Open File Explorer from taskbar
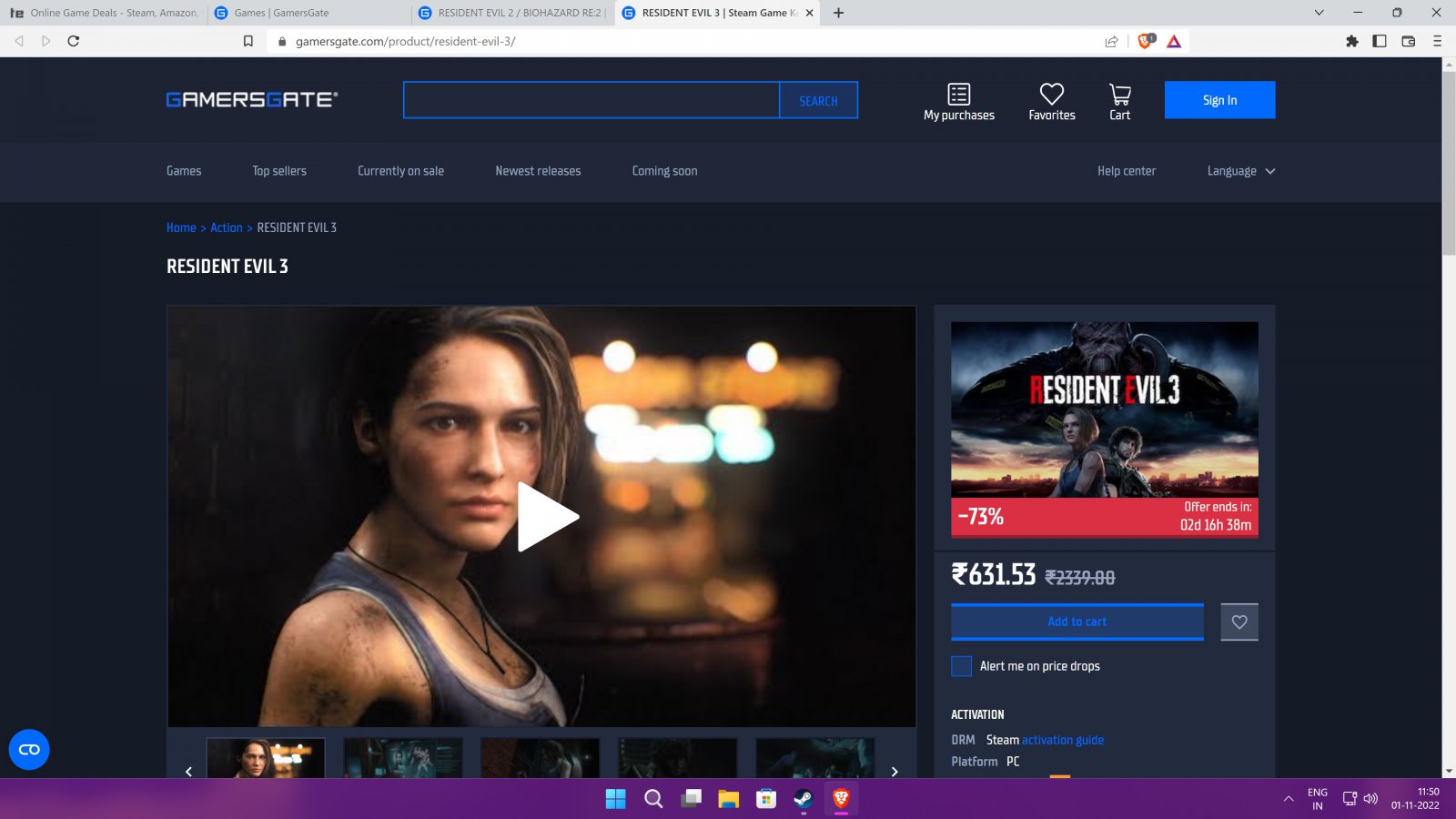The height and width of the screenshot is (819, 1456). click(728, 799)
